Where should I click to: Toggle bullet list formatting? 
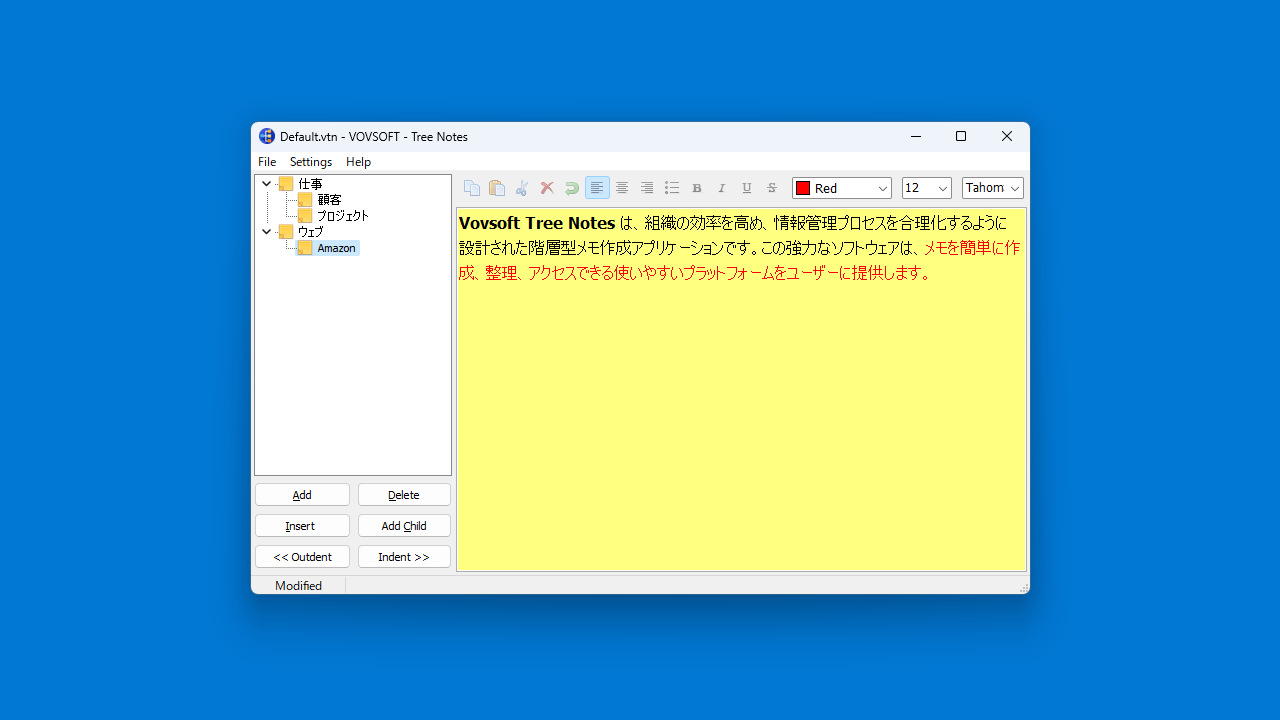tap(672, 188)
